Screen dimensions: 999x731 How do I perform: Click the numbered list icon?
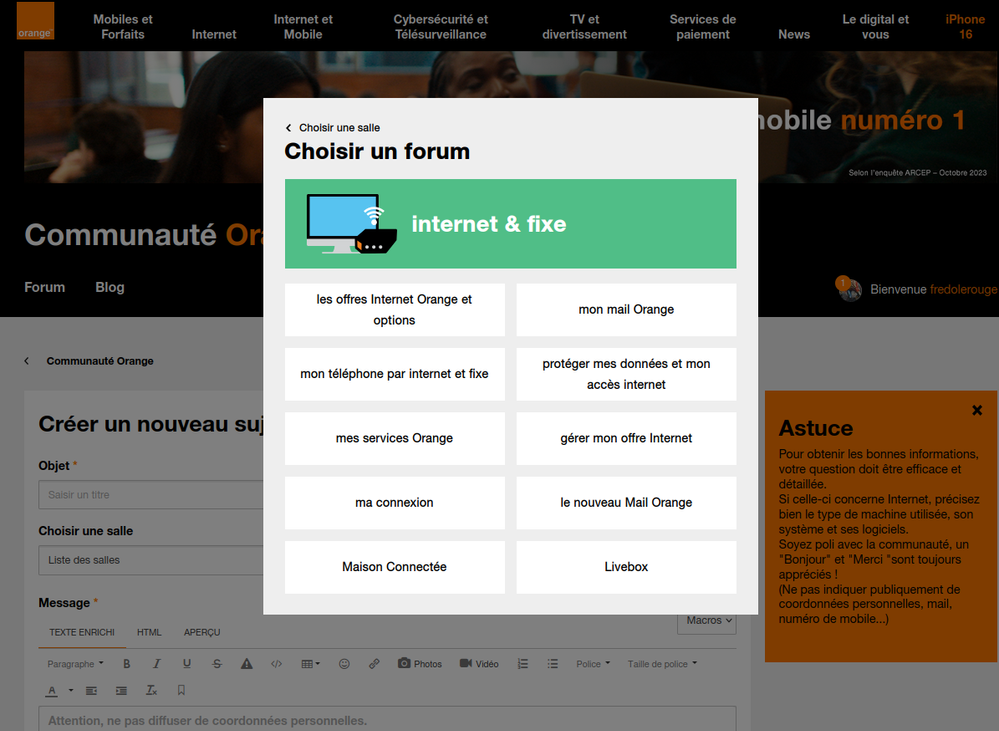pos(522,664)
